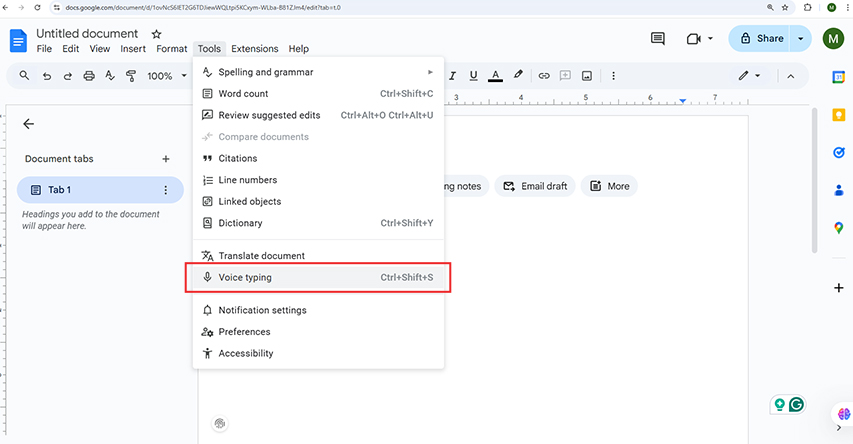Open Google Keep from side panel
Viewport: 853px width, 444px height.
point(838,115)
